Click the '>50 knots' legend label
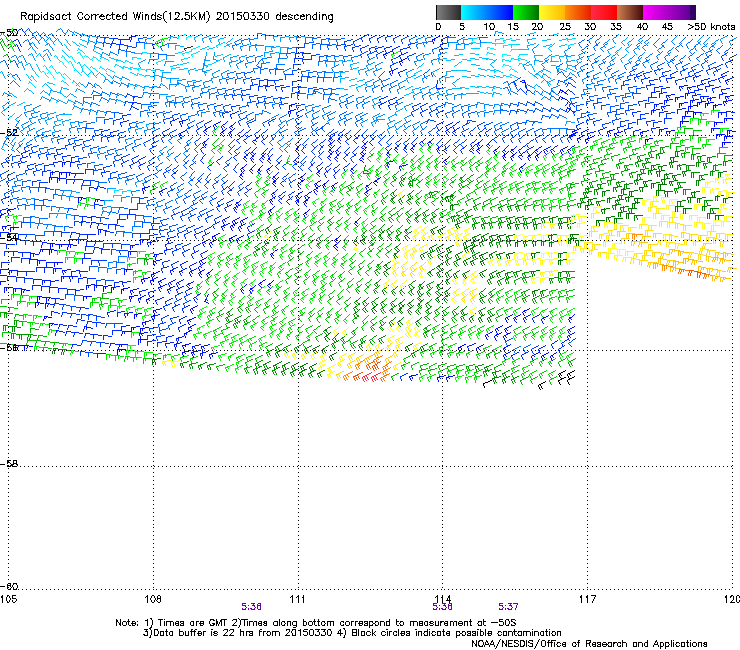 click(711, 27)
